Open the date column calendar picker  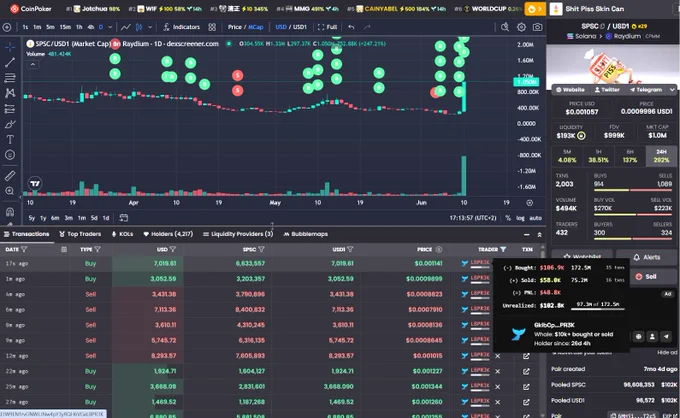tap(64, 249)
